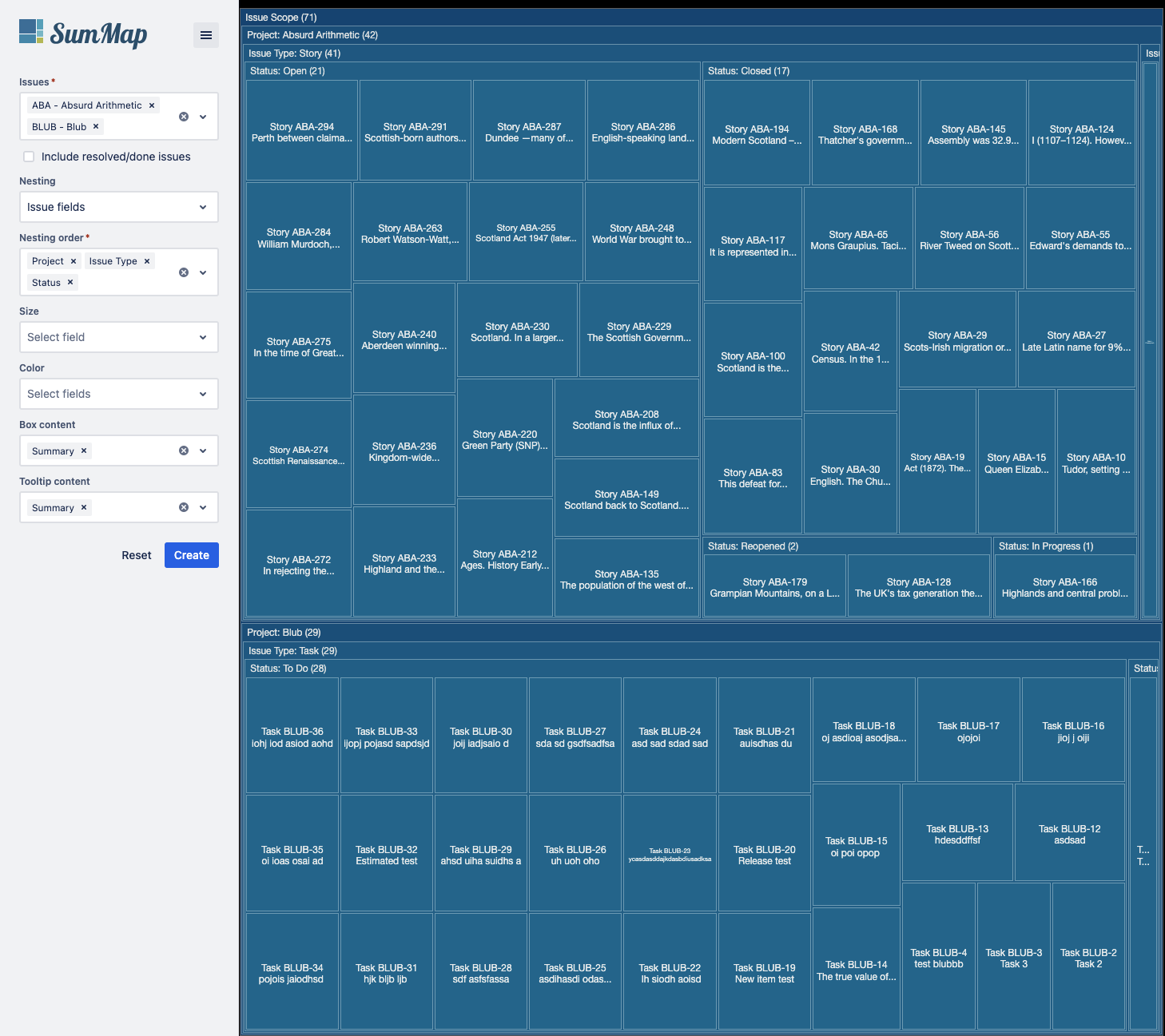
Task: Open Story ABA-10 Tudor box
Action: pos(1096,462)
